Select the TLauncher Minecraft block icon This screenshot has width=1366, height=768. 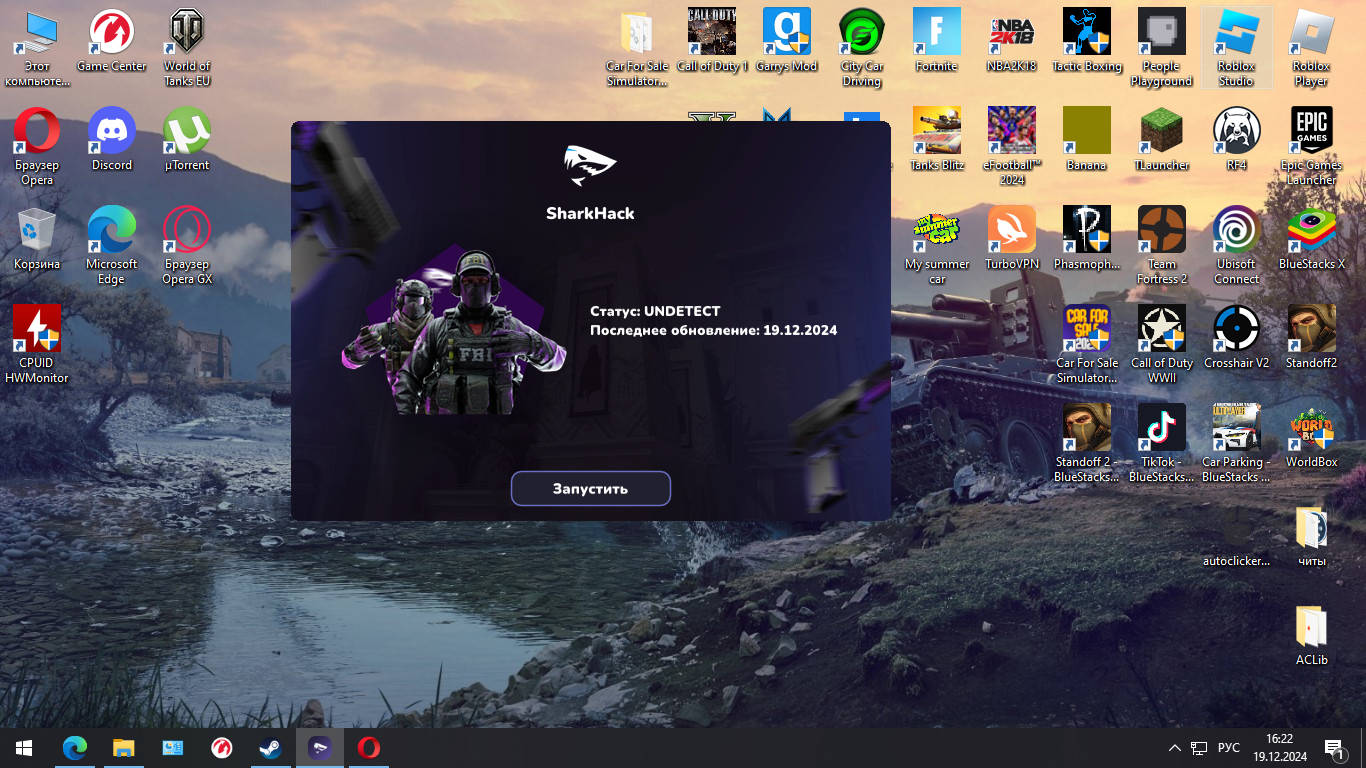1162,139
